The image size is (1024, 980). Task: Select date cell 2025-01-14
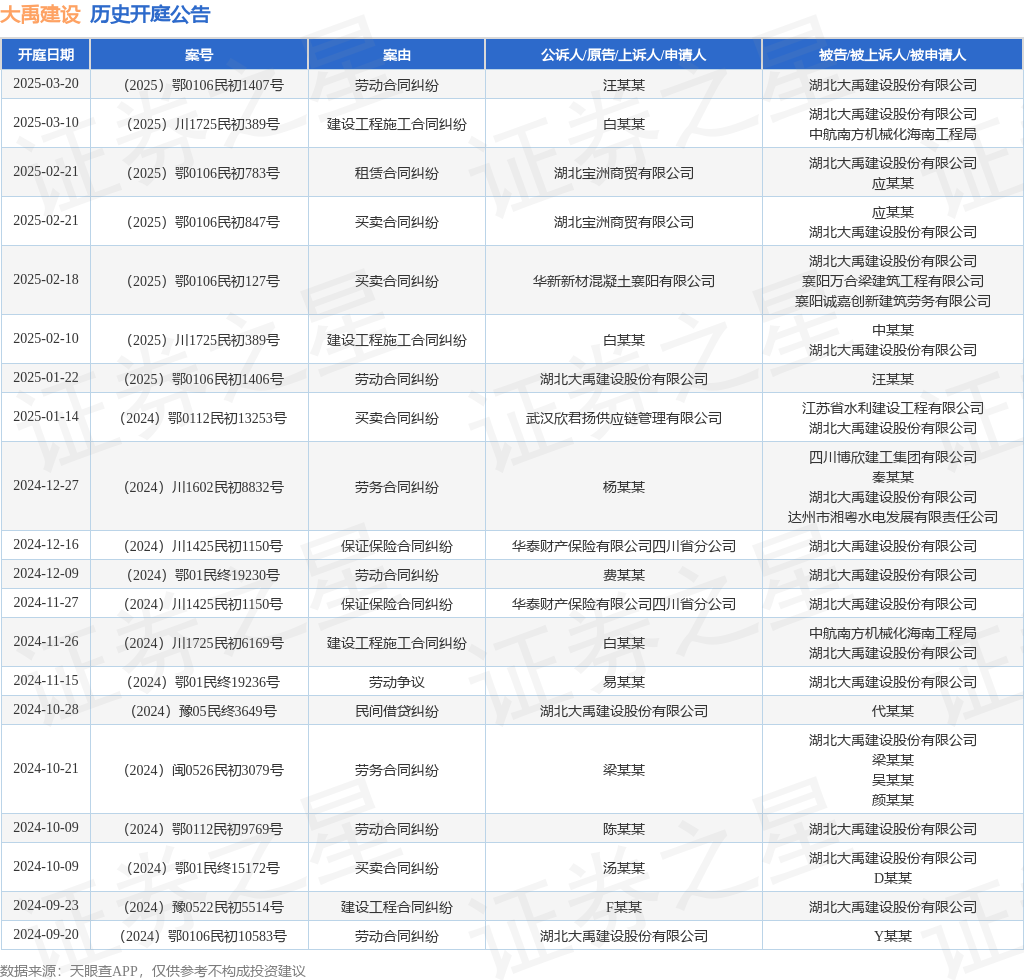point(46,416)
